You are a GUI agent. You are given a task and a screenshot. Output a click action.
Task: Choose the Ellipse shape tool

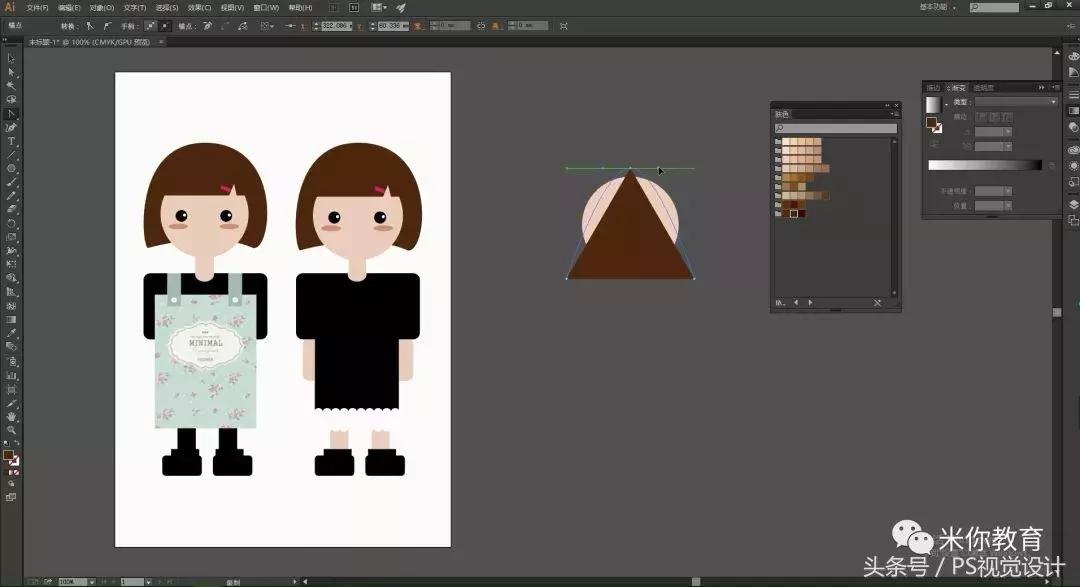click(x=11, y=168)
